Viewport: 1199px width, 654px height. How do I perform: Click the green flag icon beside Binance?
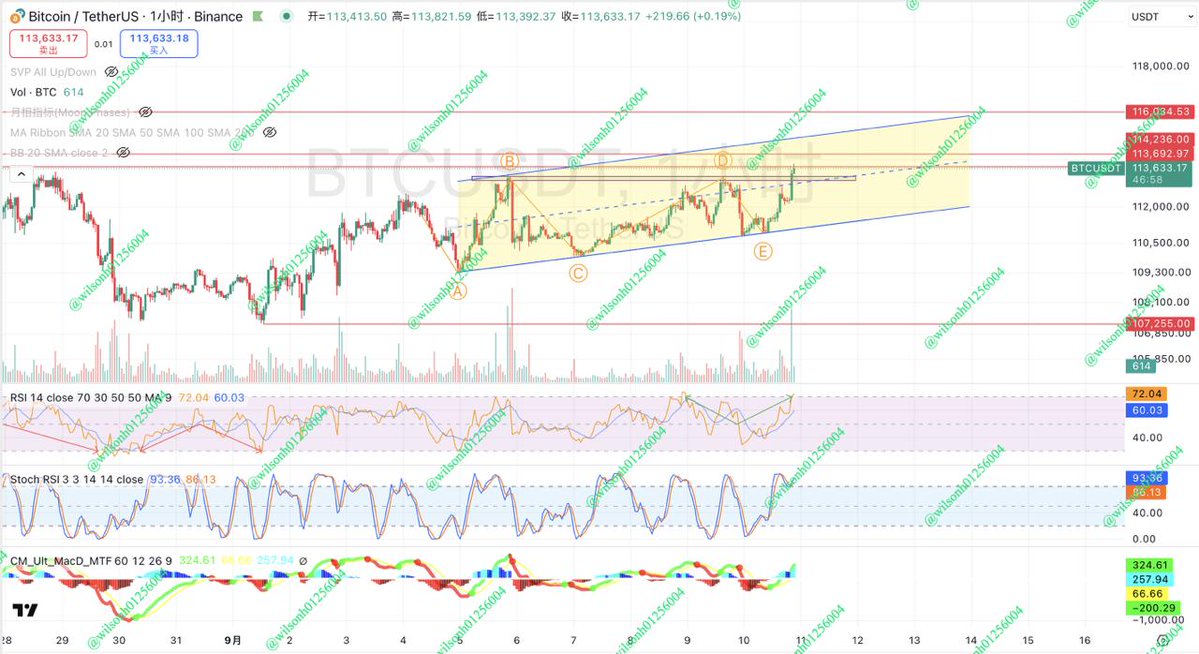[258, 16]
